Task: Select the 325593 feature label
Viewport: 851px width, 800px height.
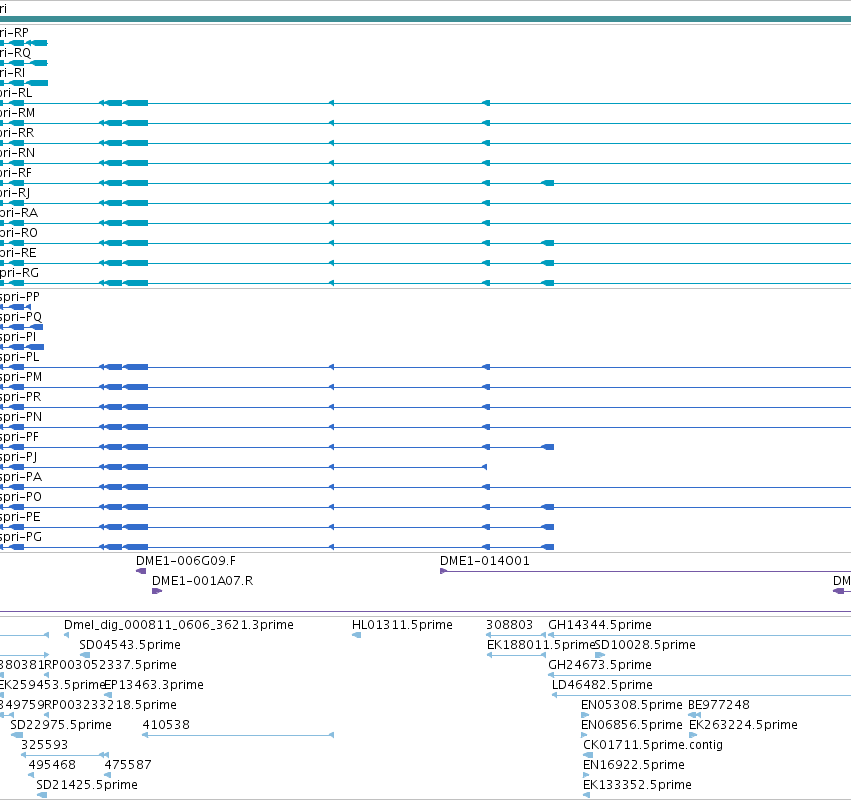Action: 45,745
